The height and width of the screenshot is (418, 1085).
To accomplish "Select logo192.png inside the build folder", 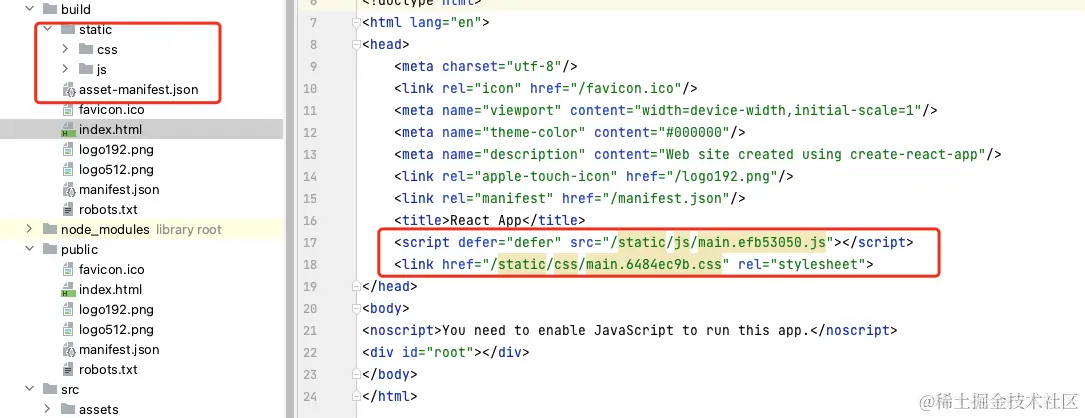I will click(x=116, y=149).
